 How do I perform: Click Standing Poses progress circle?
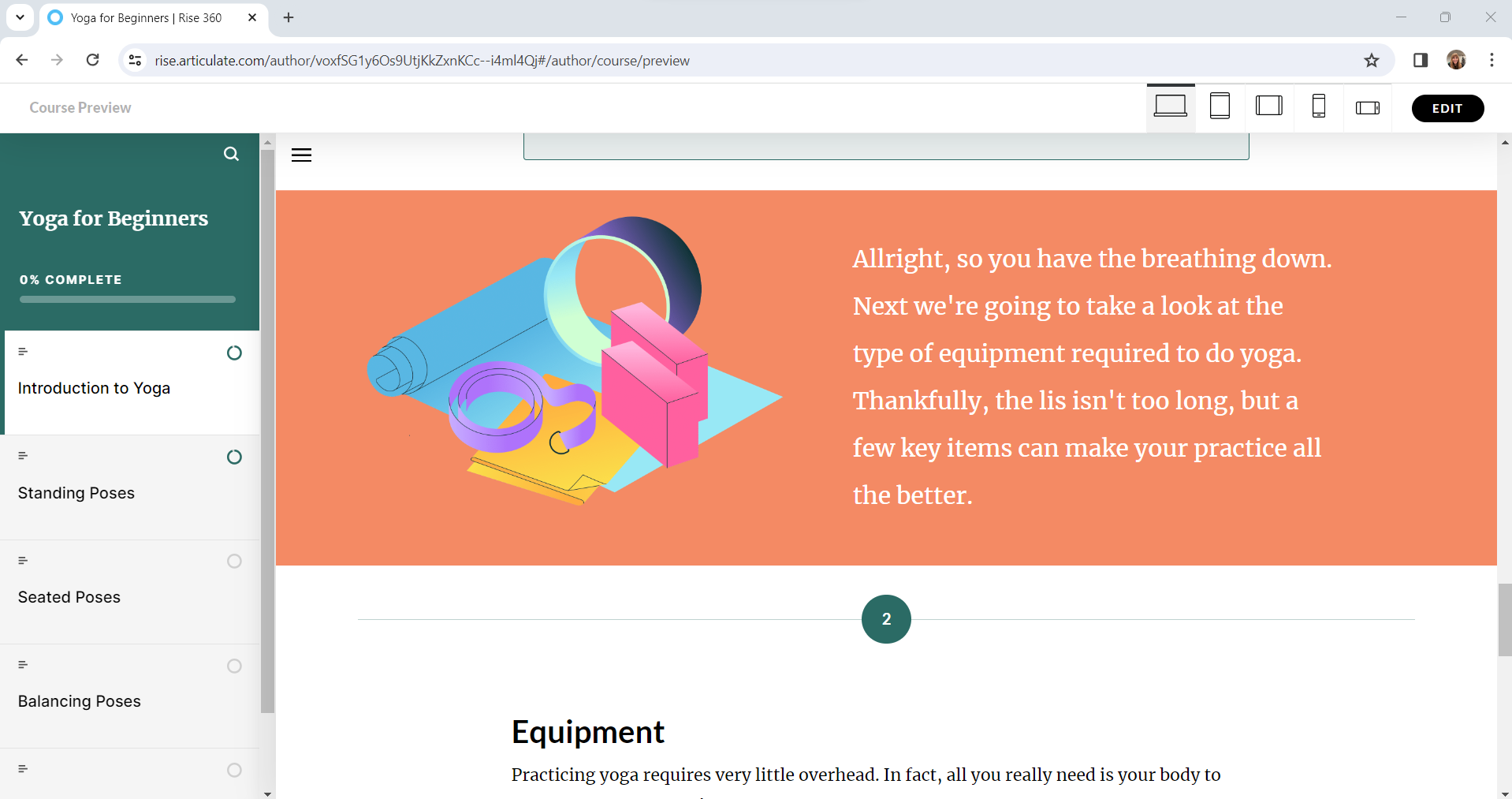click(x=234, y=457)
